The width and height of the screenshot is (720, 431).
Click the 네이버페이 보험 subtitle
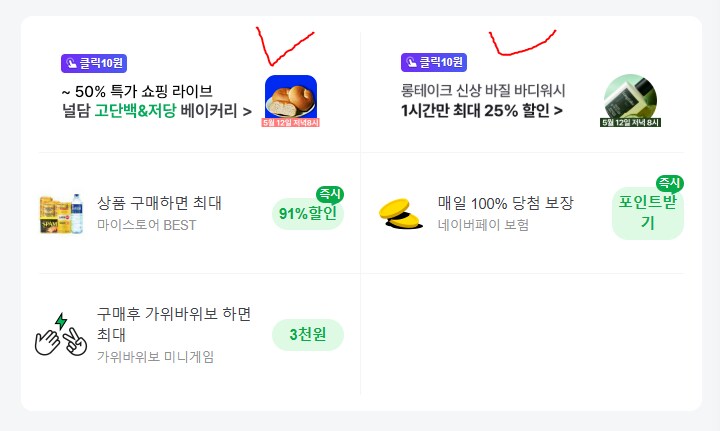pos(483,225)
